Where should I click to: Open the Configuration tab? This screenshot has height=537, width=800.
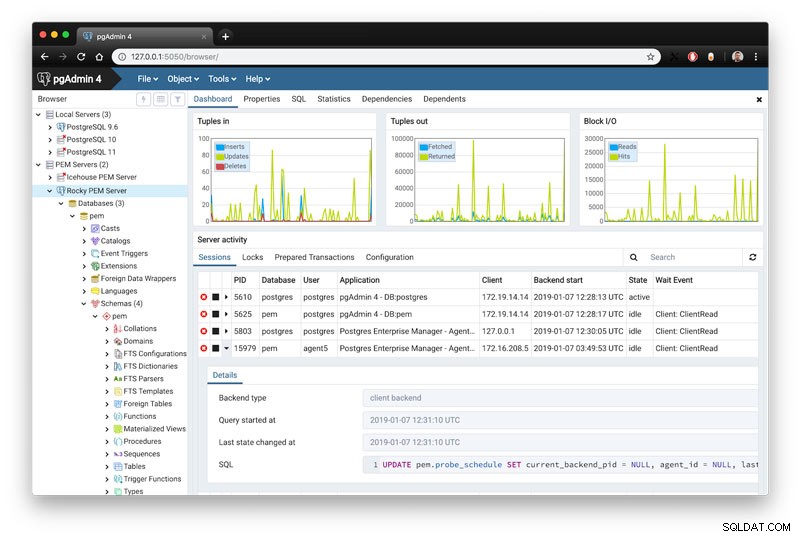389,257
